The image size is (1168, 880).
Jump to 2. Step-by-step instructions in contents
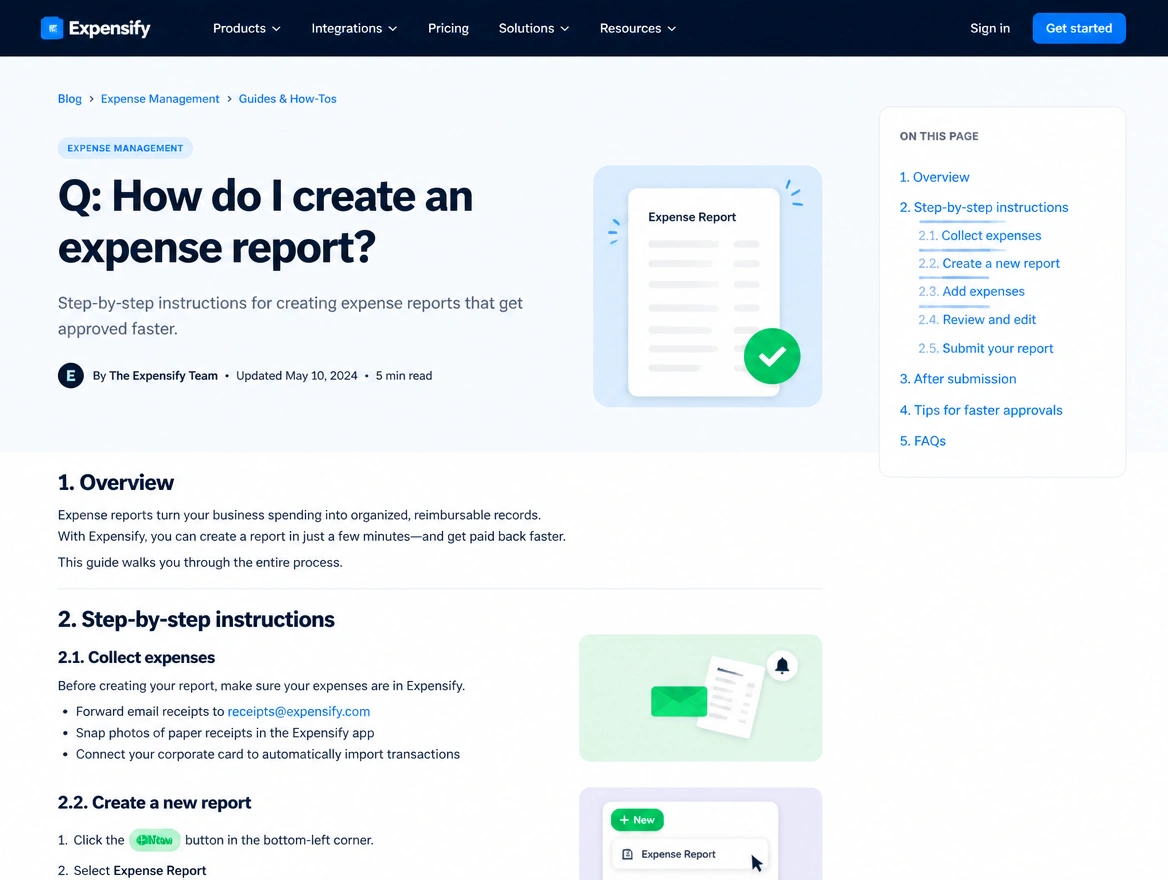tap(983, 207)
